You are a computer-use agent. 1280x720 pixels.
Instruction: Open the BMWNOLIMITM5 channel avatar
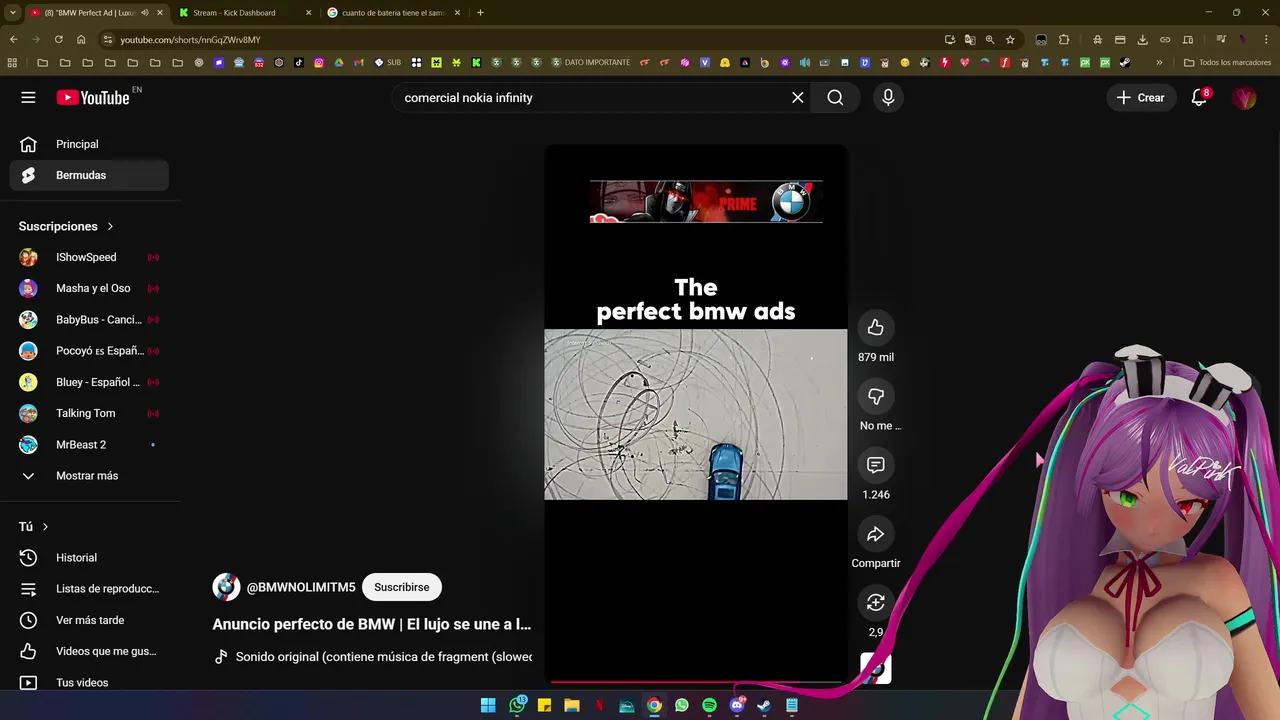point(226,587)
